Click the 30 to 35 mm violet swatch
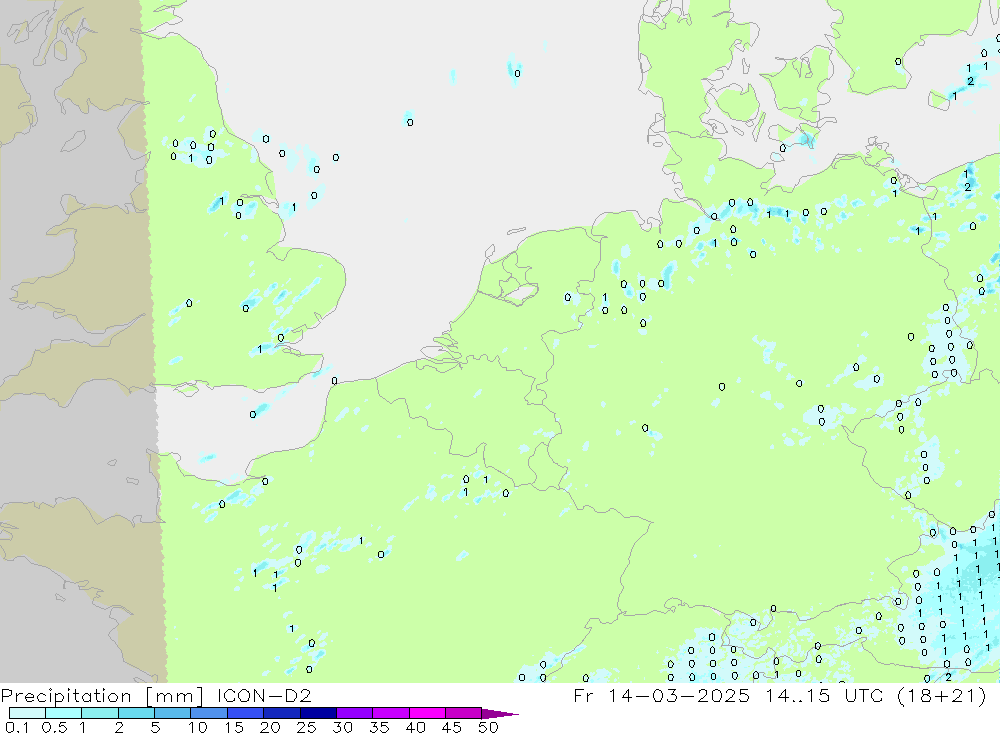Screen dimensions: 1000x733 click(355, 713)
